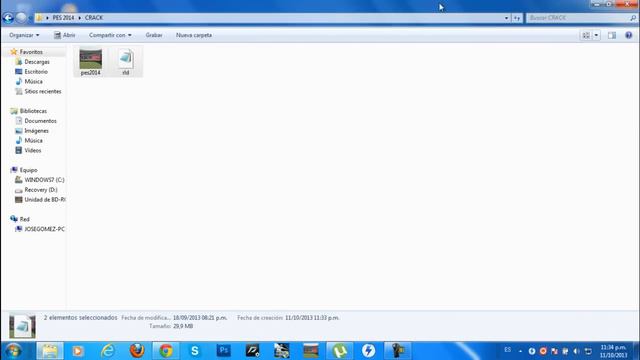Viewport: 640px width, 360px height.
Task: Click the ES language indicator
Action: click(507, 350)
